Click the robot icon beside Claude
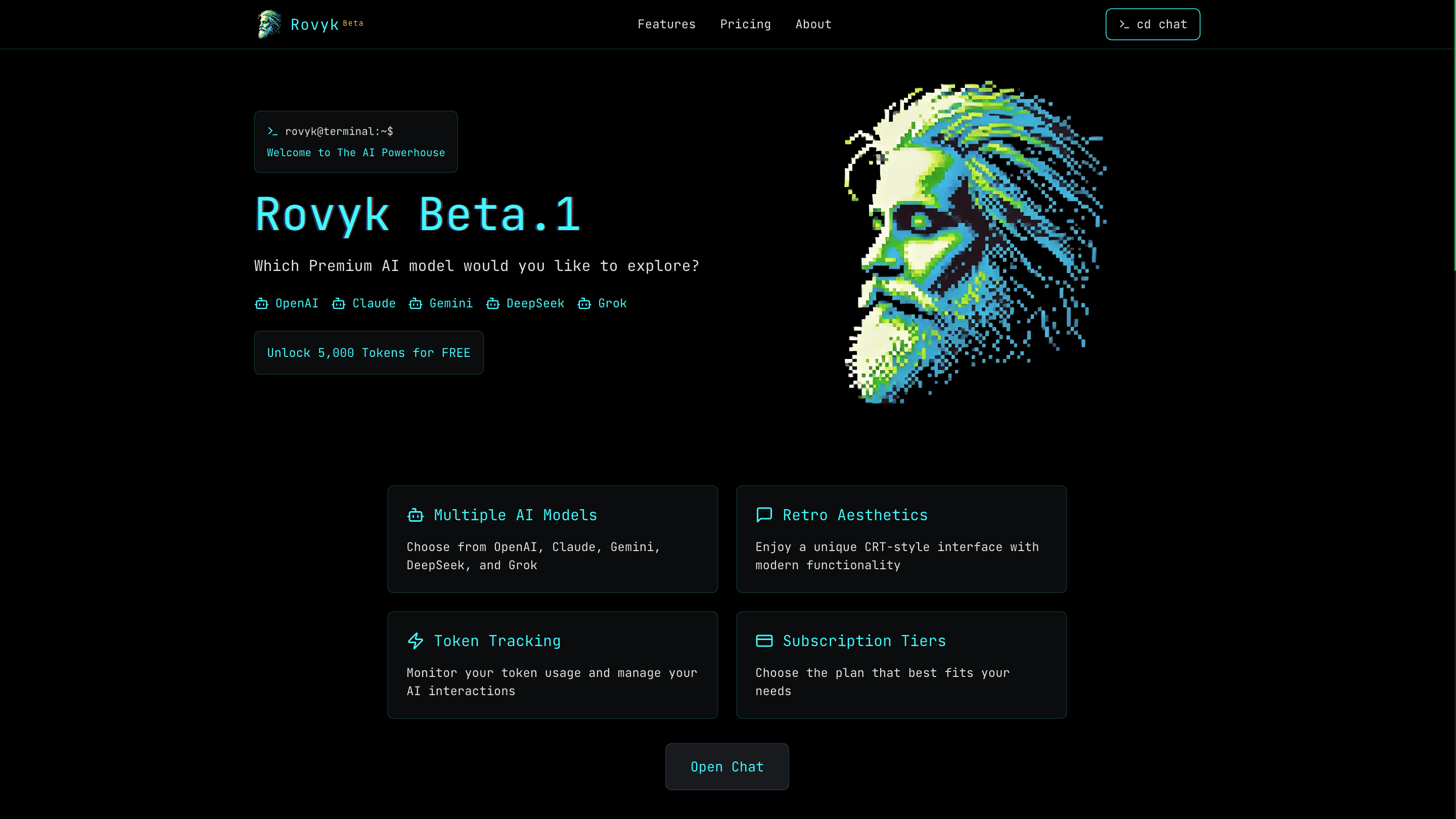 (x=338, y=303)
